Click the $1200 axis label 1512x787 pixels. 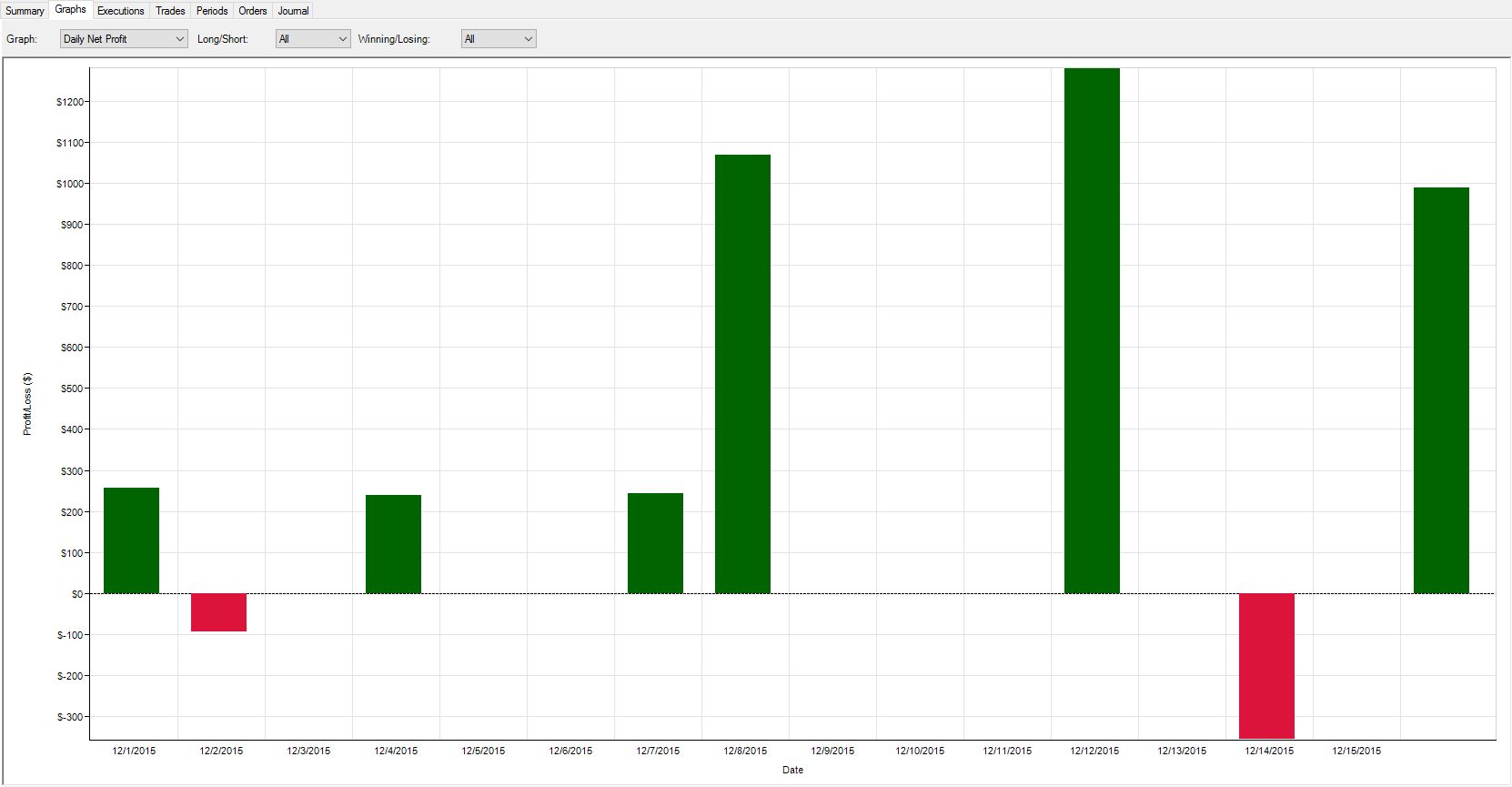point(69,102)
